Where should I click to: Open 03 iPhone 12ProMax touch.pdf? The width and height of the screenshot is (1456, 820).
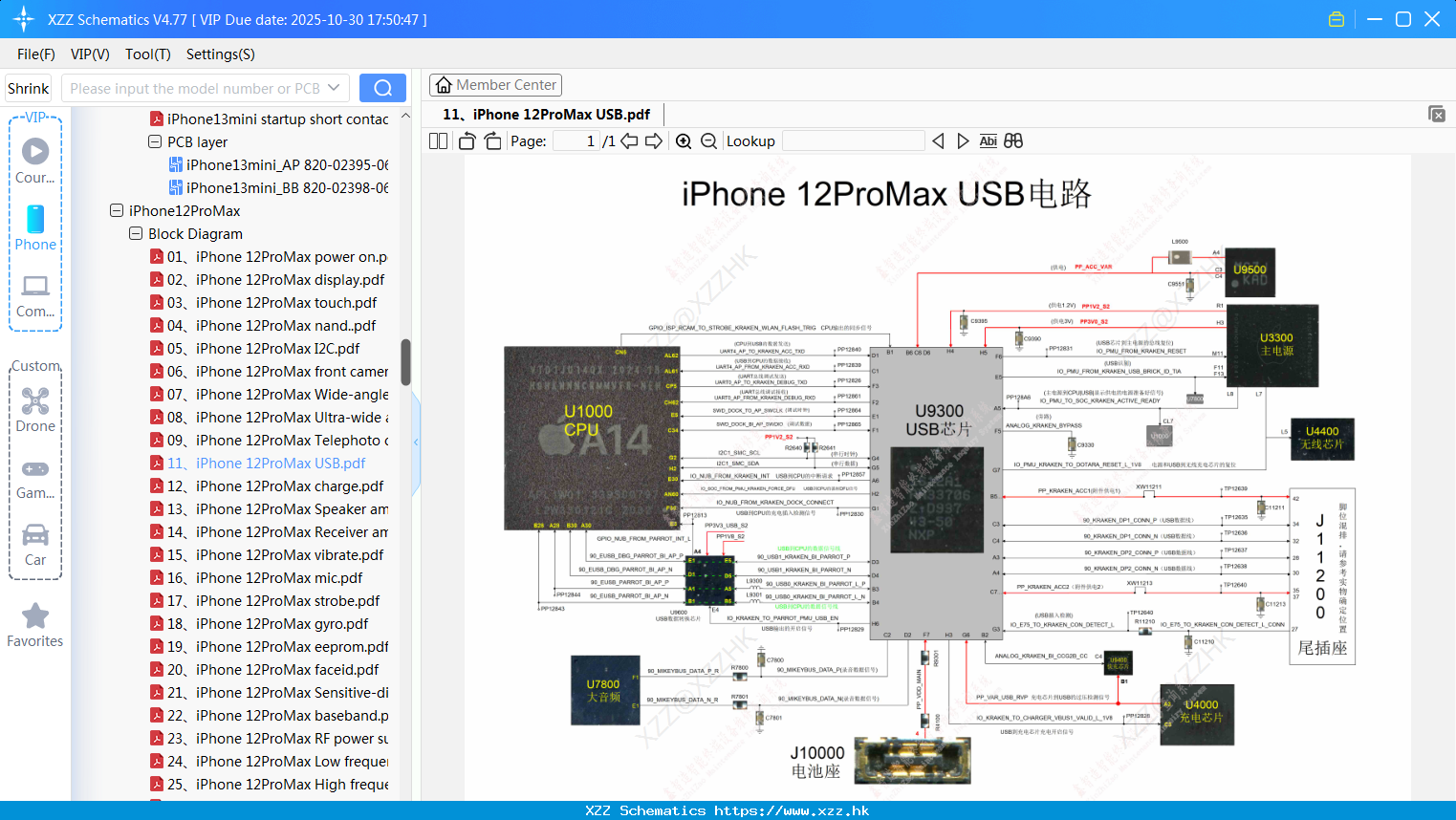coord(264,302)
